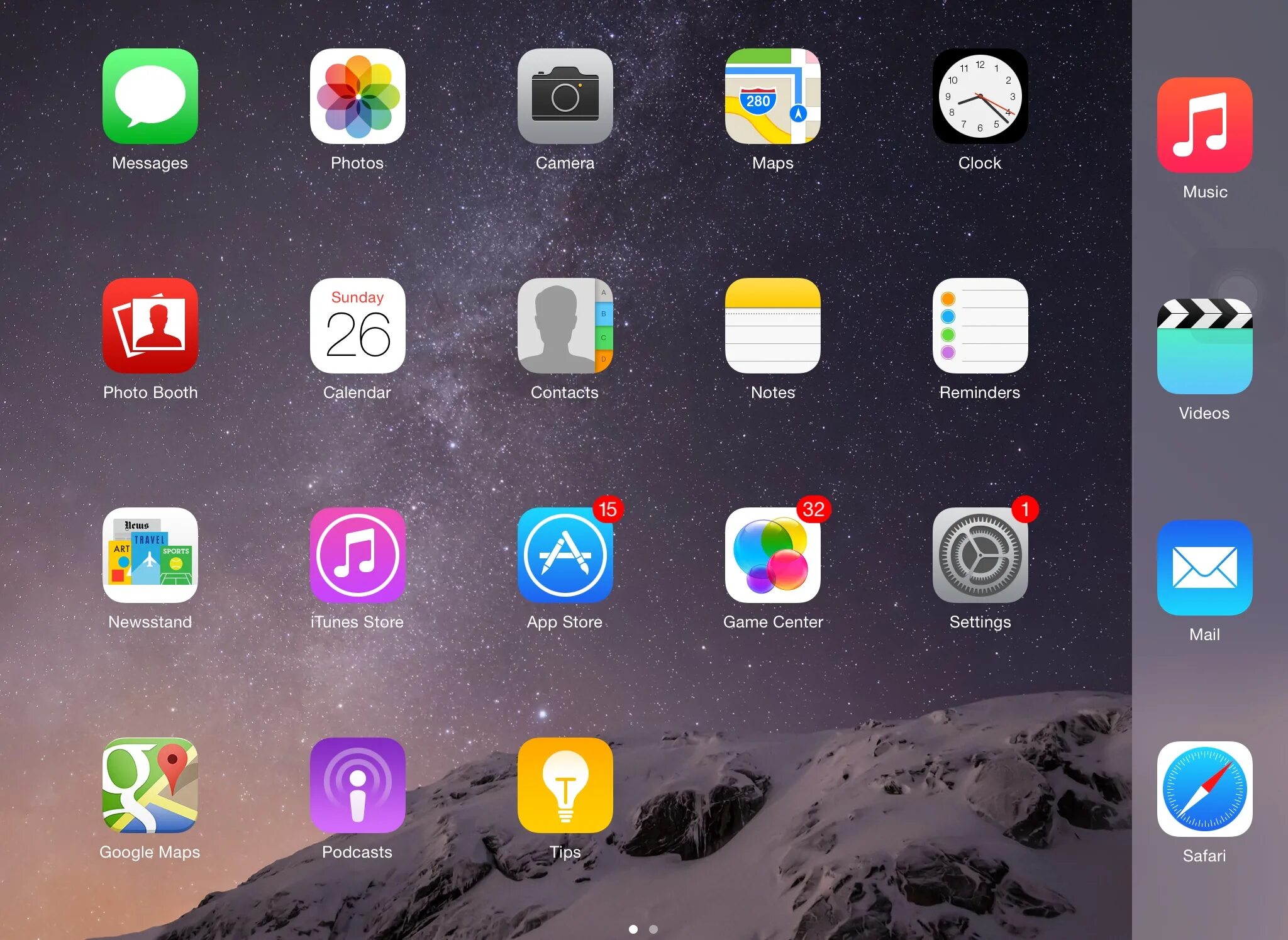Launch Safari from the dock
This screenshot has height=940, width=1288.
[x=1204, y=789]
